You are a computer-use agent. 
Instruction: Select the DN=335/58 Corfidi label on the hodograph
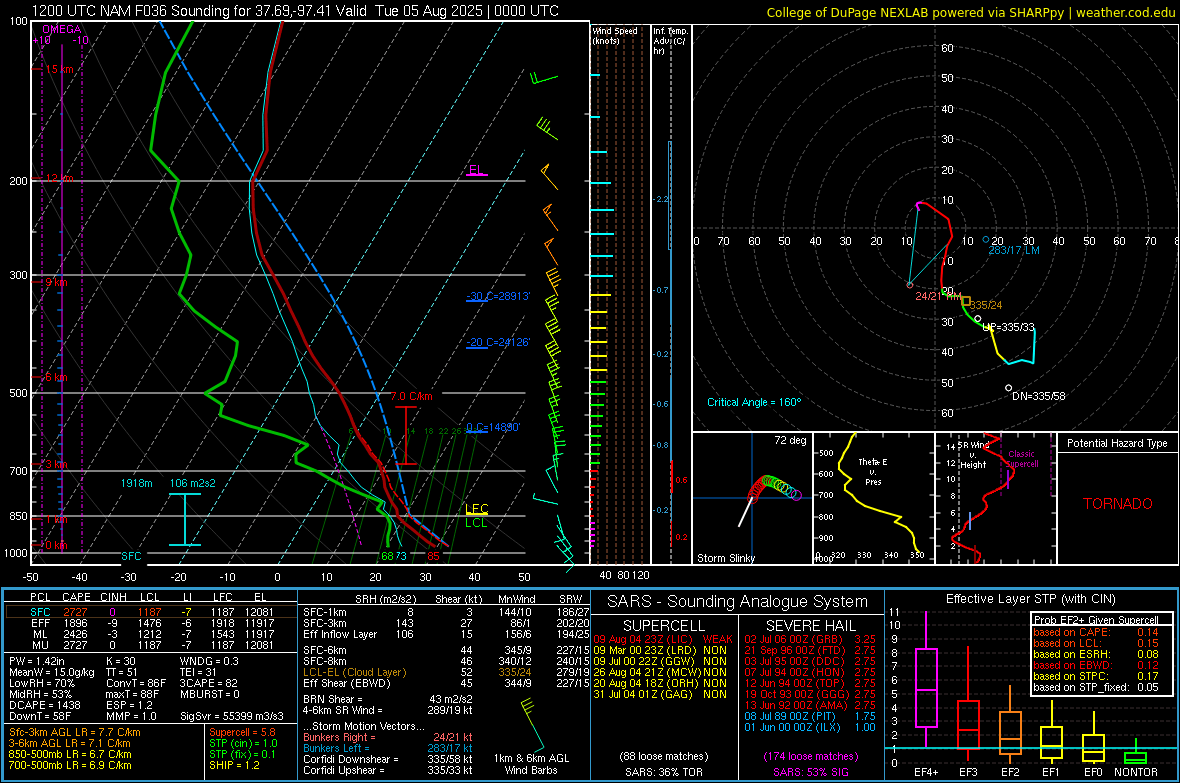(1039, 396)
